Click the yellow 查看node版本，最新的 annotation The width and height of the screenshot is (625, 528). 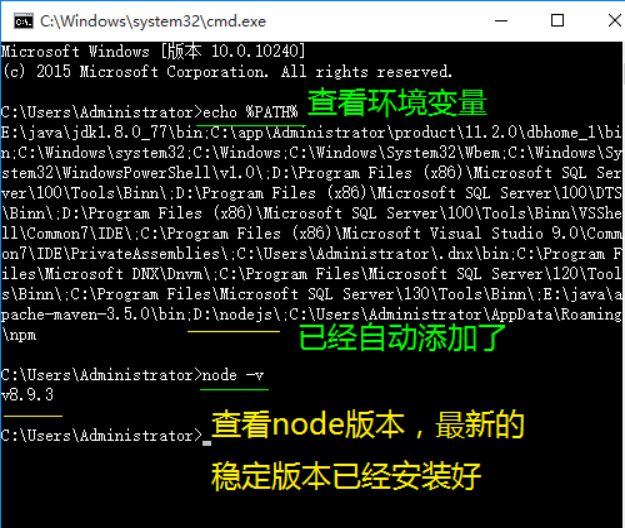point(368,425)
